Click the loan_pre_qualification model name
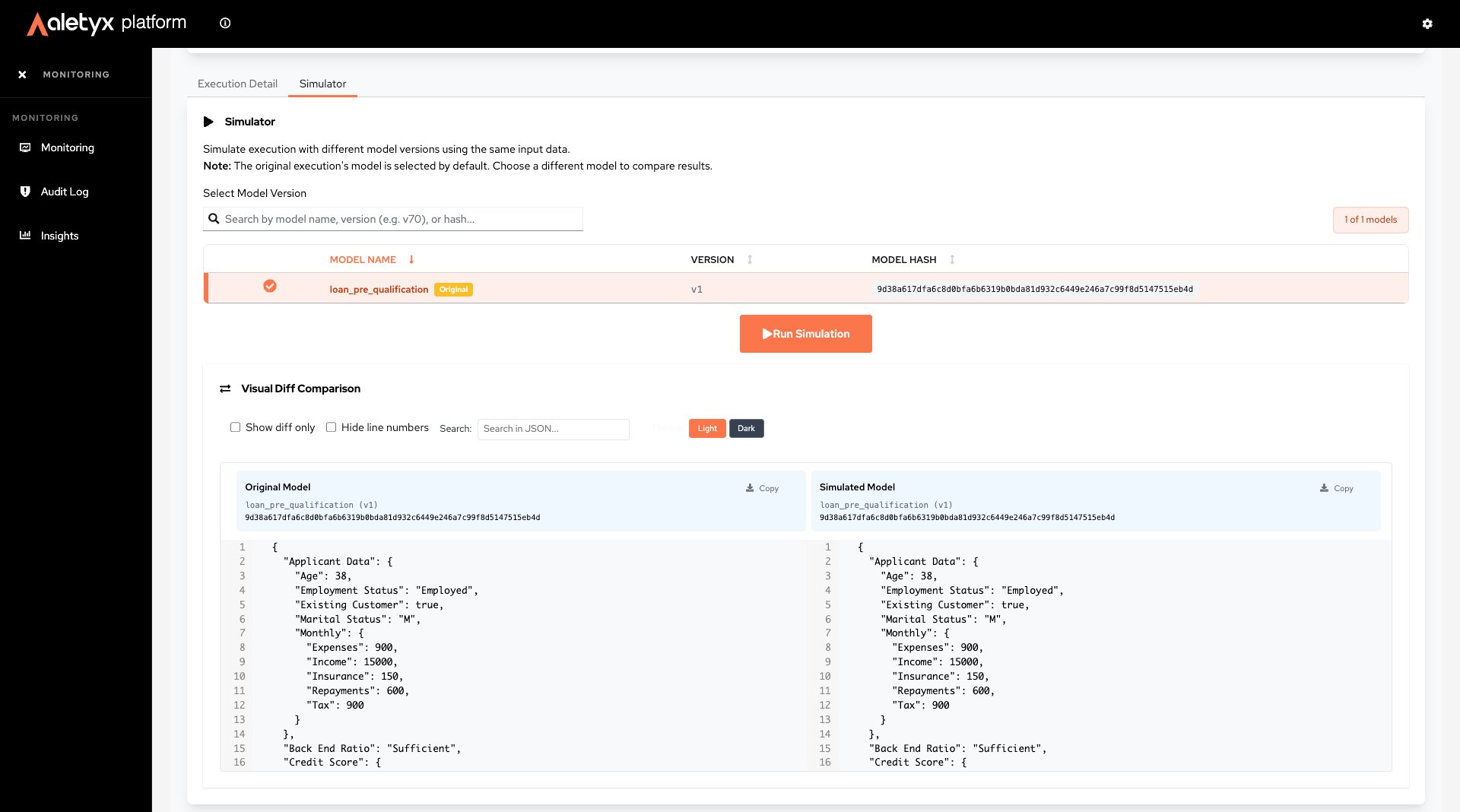 [379, 290]
